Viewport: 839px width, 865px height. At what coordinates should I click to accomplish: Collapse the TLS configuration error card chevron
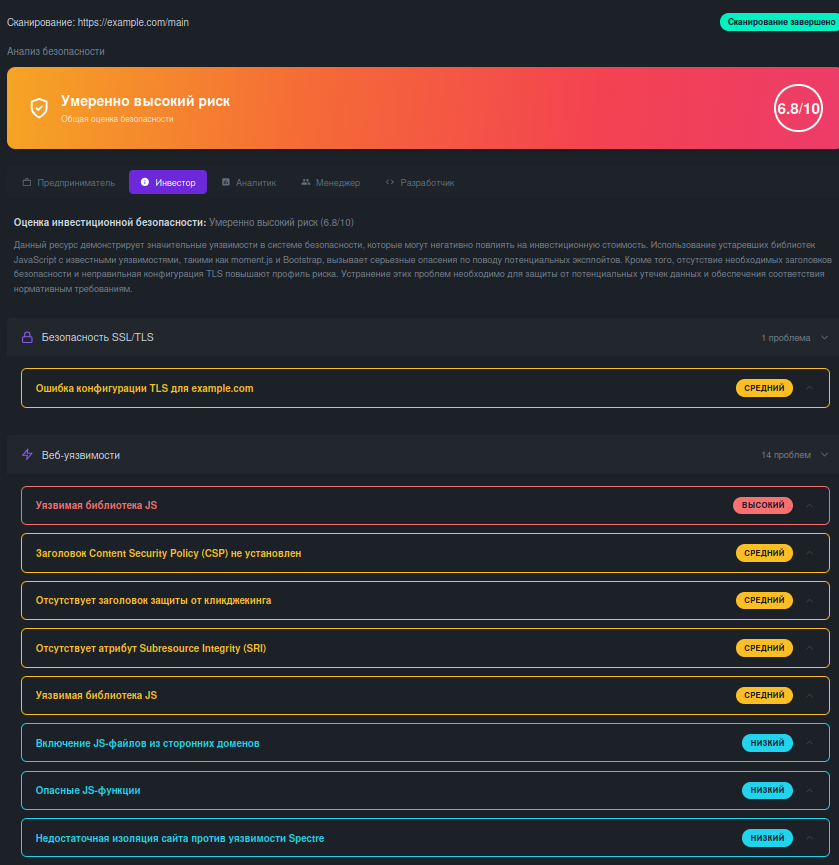click(x=810, y=388)
